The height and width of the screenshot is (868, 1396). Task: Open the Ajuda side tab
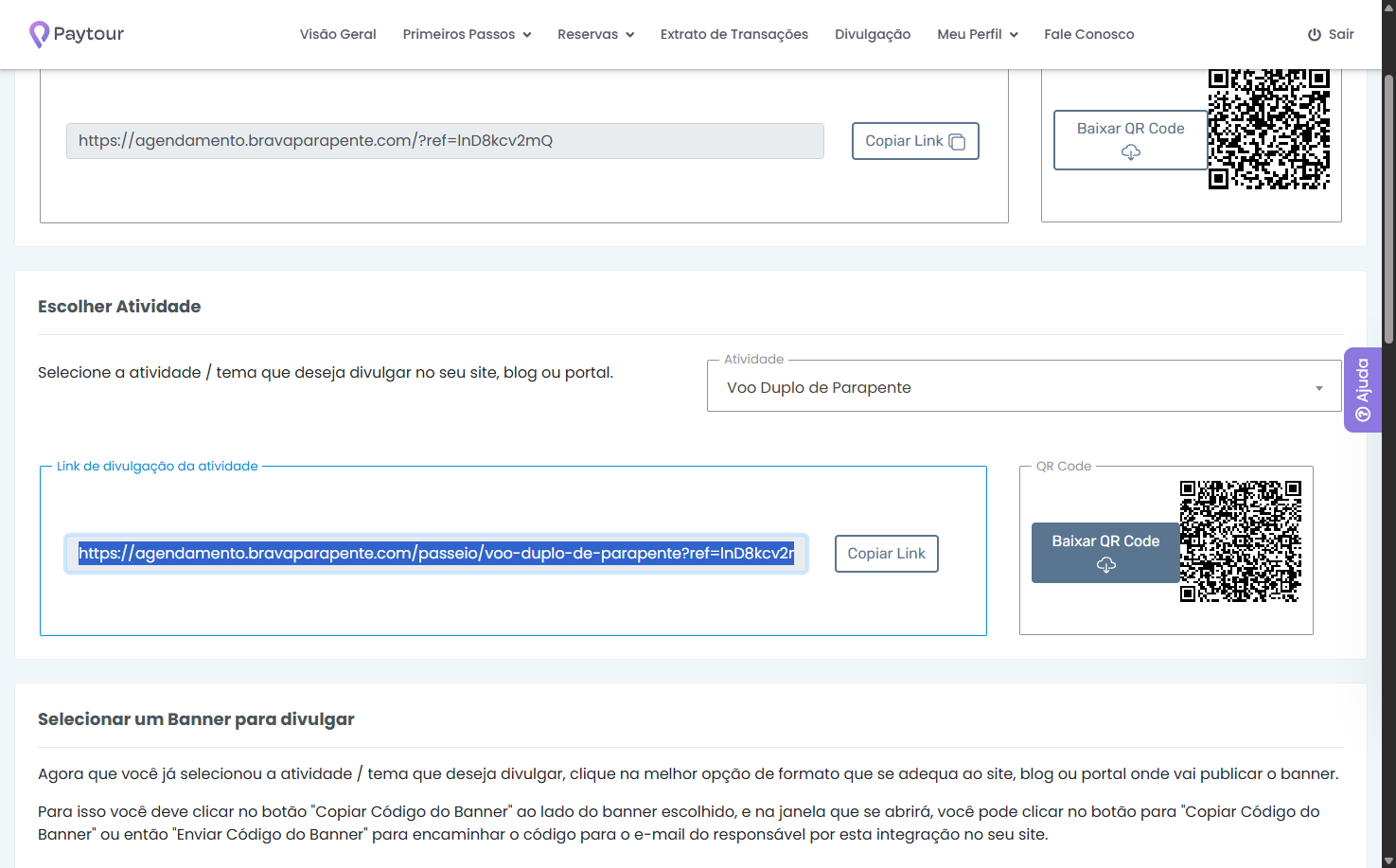point(1363,390)
